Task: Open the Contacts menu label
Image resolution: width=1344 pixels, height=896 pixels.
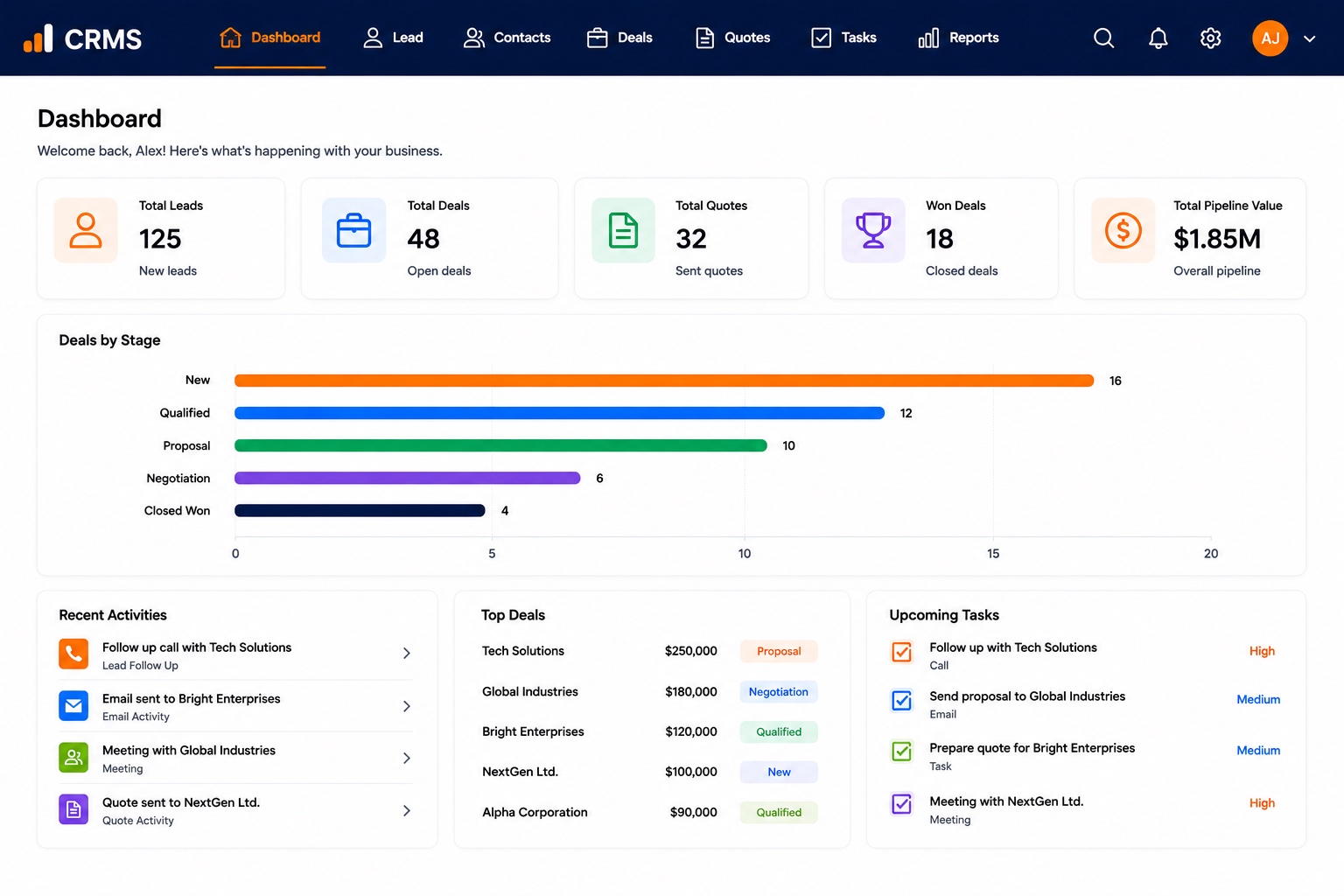Action: pyautogui.click(x=522, y=38)
